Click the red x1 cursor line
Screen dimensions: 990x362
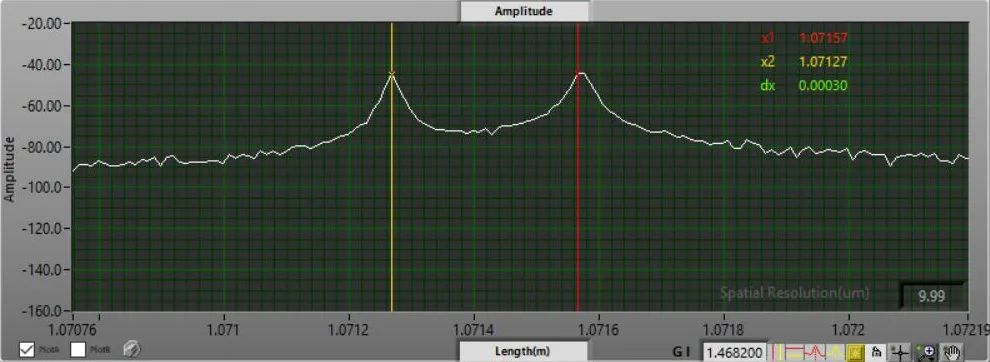tap(578, 190)
